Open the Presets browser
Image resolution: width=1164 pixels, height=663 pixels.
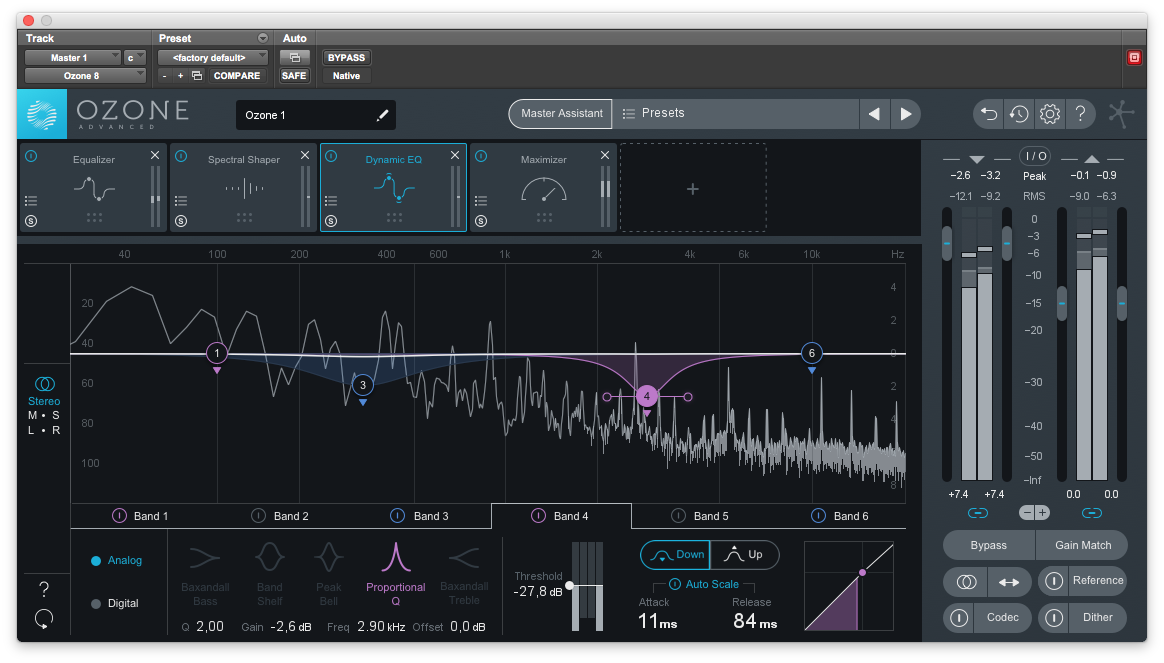pos(735,114)
